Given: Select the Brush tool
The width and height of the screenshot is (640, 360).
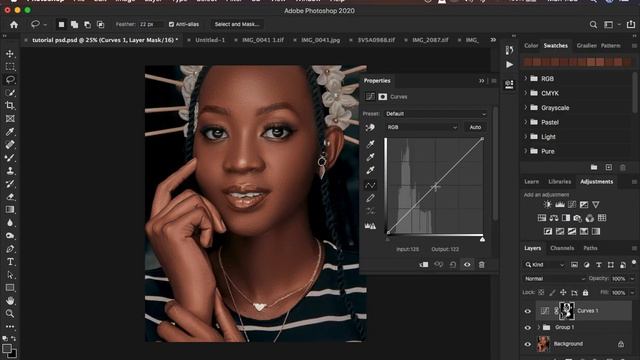Looking at the screenshot, I should 10,158.
